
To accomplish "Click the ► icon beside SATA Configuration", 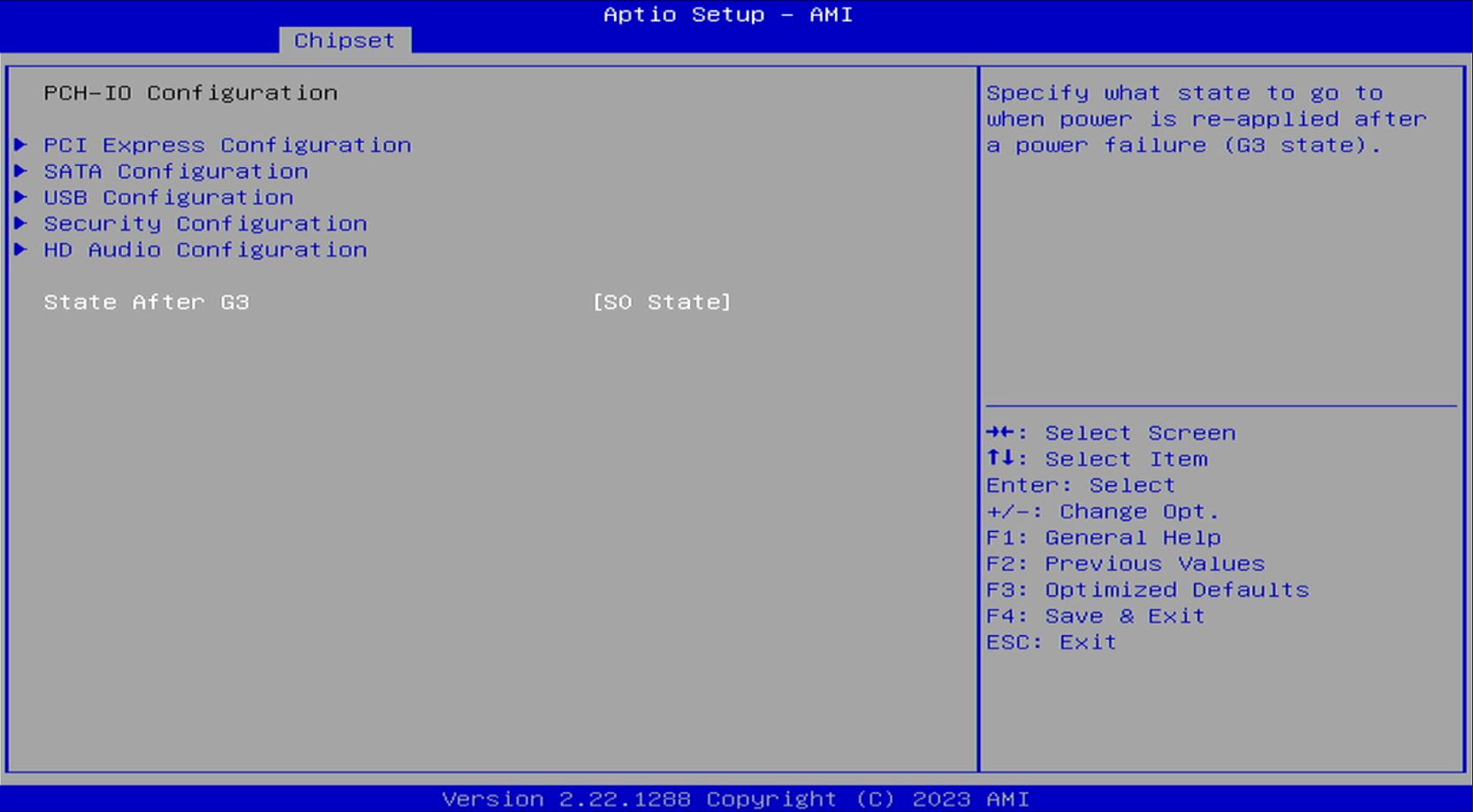I will pos(22,171).
